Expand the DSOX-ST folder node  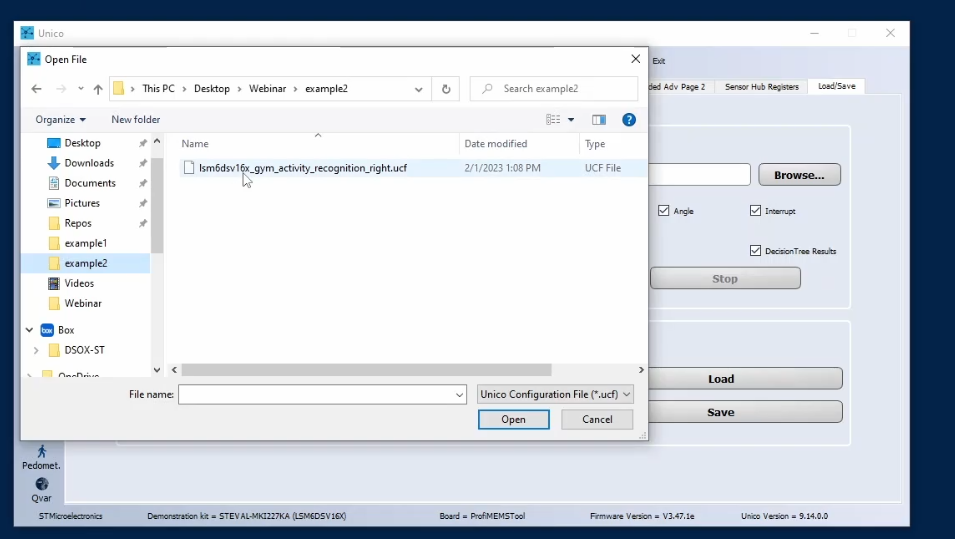coord(36,350)
